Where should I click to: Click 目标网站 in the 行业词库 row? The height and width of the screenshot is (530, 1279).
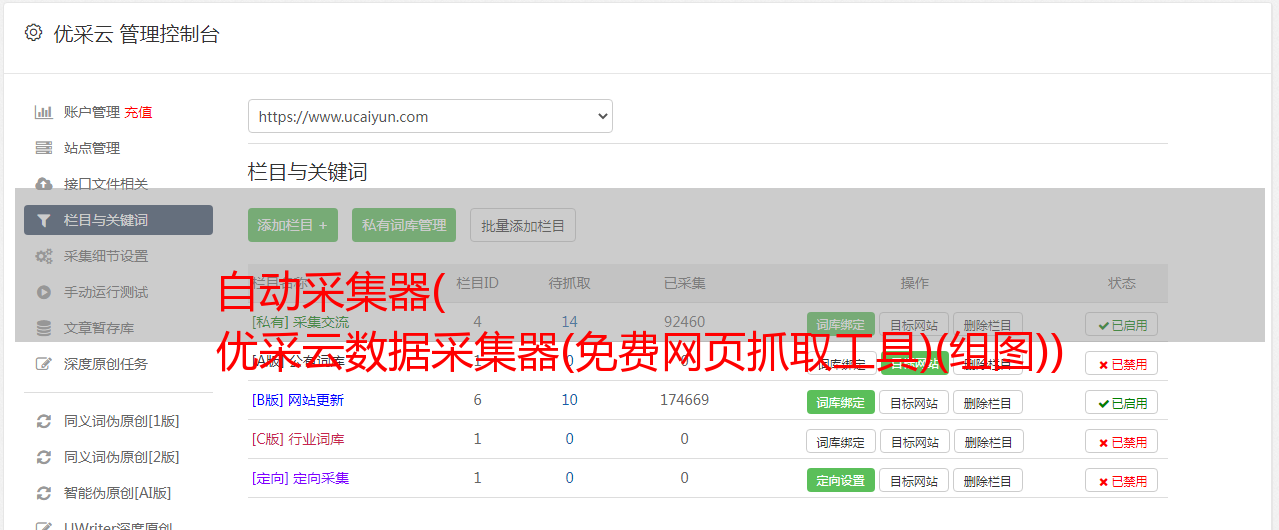(914, 441)
